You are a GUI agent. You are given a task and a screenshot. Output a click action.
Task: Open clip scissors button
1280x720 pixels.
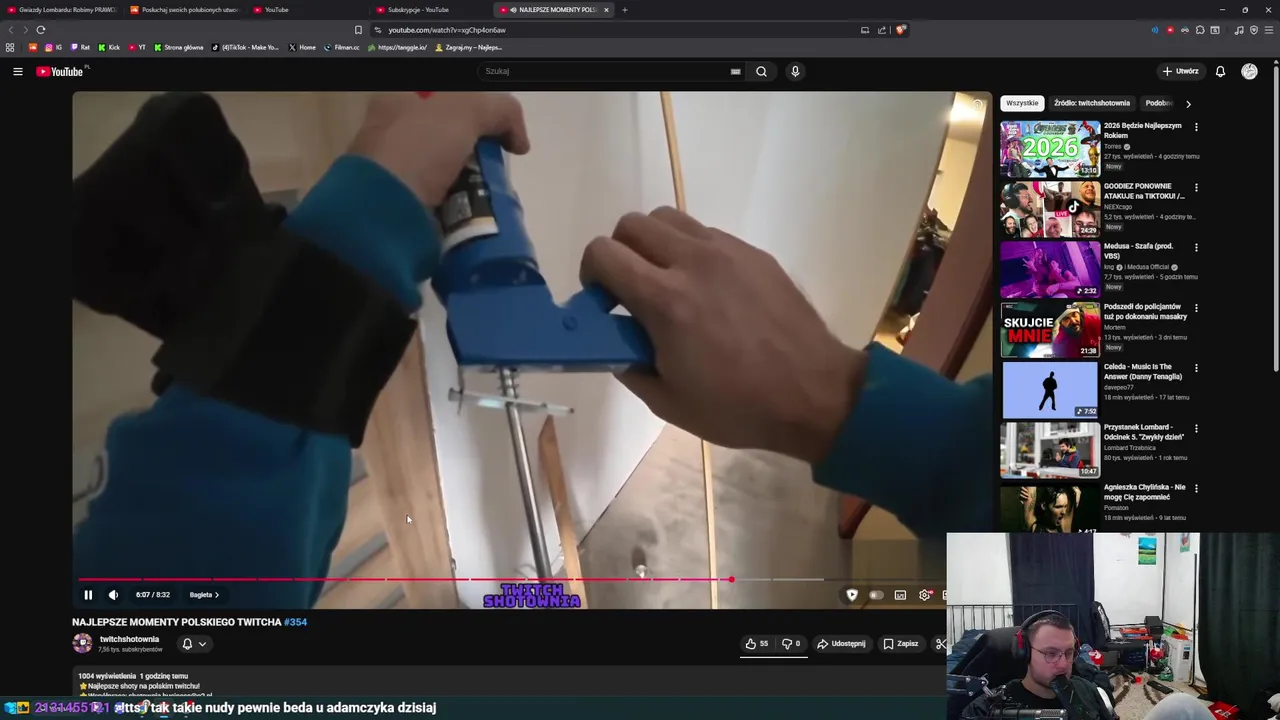(x=941, y=644)
